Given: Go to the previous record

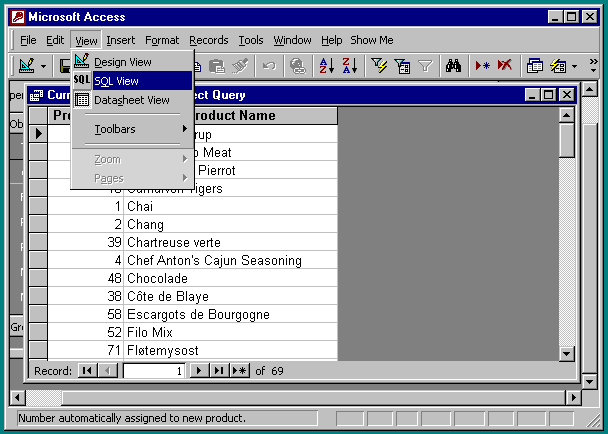Looking at the screenshot, I should [108, 371].
